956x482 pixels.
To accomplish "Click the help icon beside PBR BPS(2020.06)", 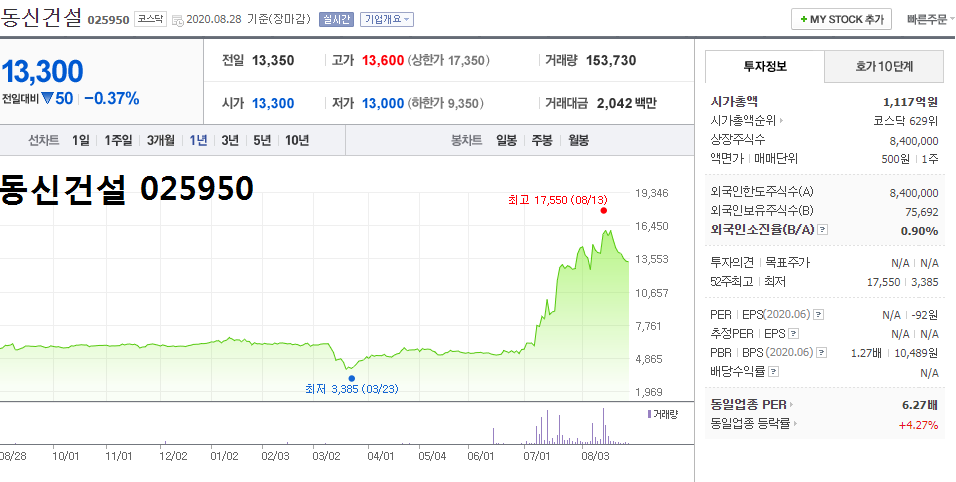I will click(x=822, y=353).
